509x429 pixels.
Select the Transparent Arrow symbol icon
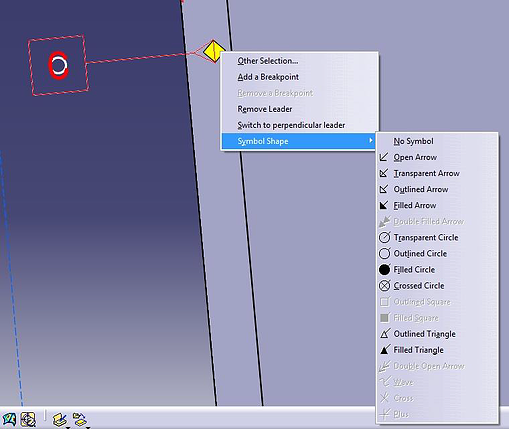384,173
